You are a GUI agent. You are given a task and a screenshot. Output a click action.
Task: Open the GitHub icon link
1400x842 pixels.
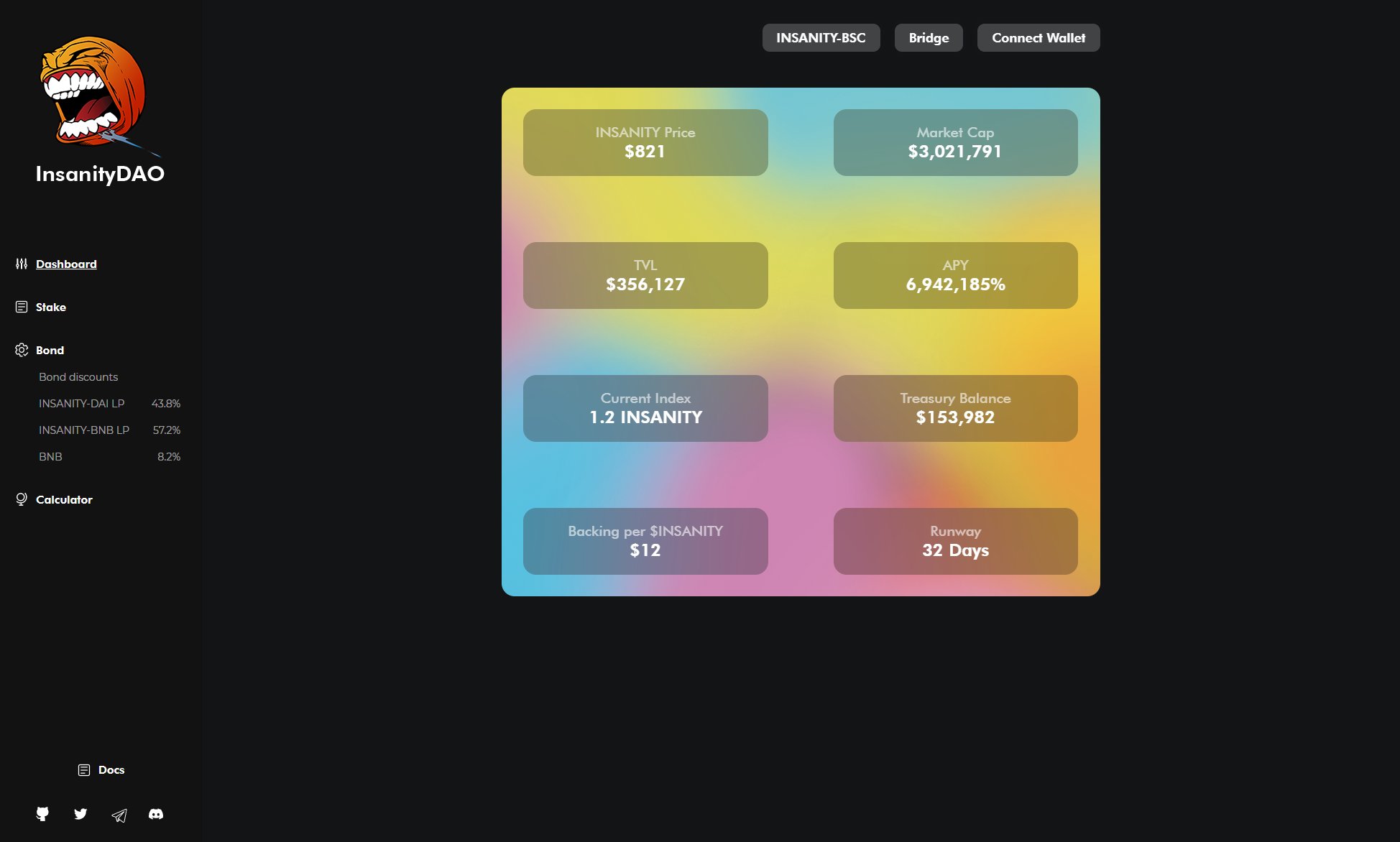tap(42, 814)
